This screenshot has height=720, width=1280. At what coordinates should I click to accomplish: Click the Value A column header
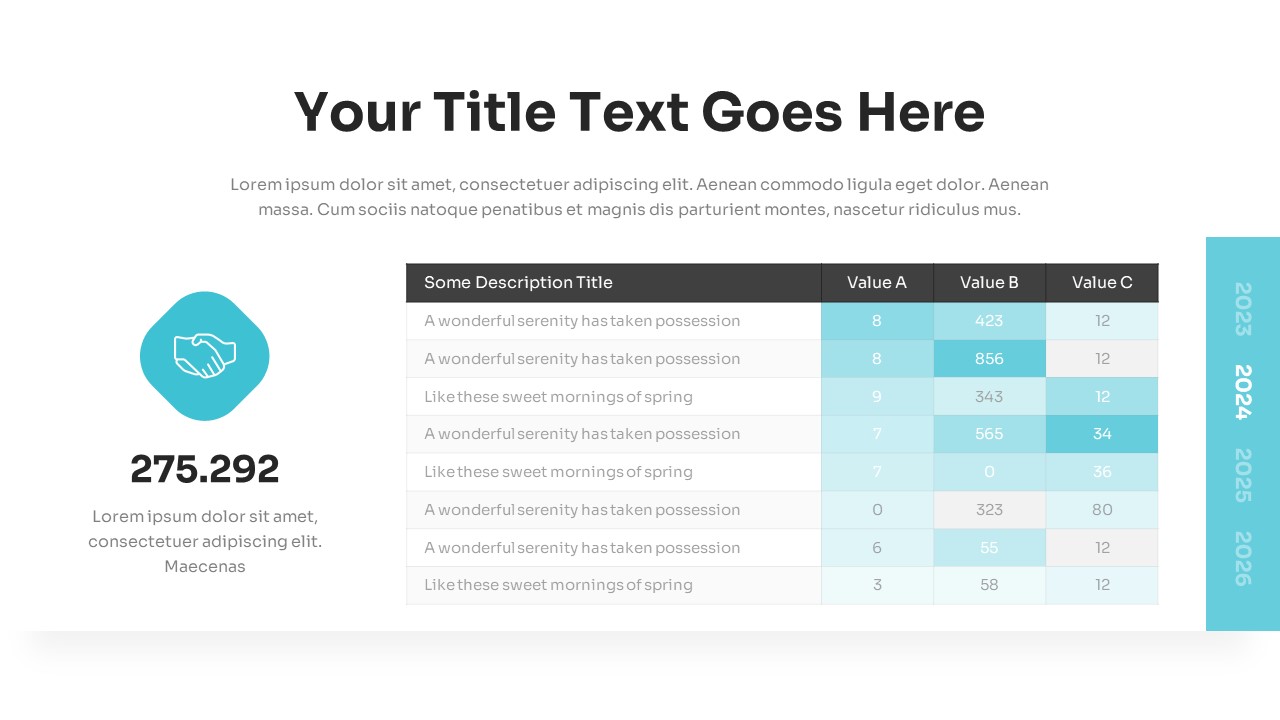tap(877, 283)
